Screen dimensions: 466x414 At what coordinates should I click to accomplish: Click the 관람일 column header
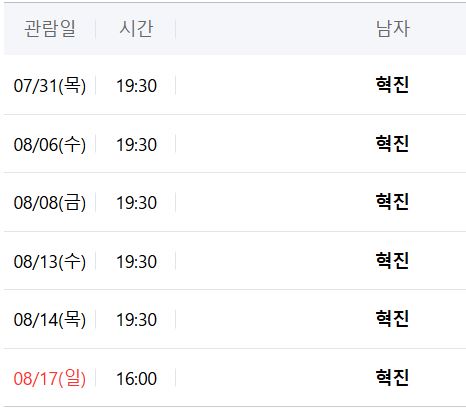pos(50,29)
